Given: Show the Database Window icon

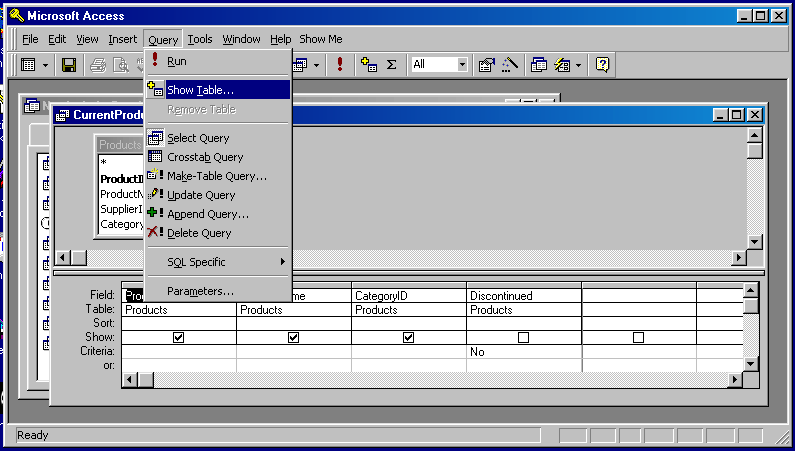Looking at the screenshot, I should (x=538, y=64).
